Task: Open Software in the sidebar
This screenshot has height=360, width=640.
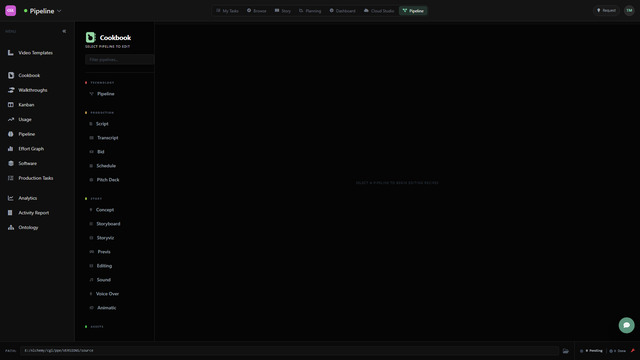Action: [22, 164]
